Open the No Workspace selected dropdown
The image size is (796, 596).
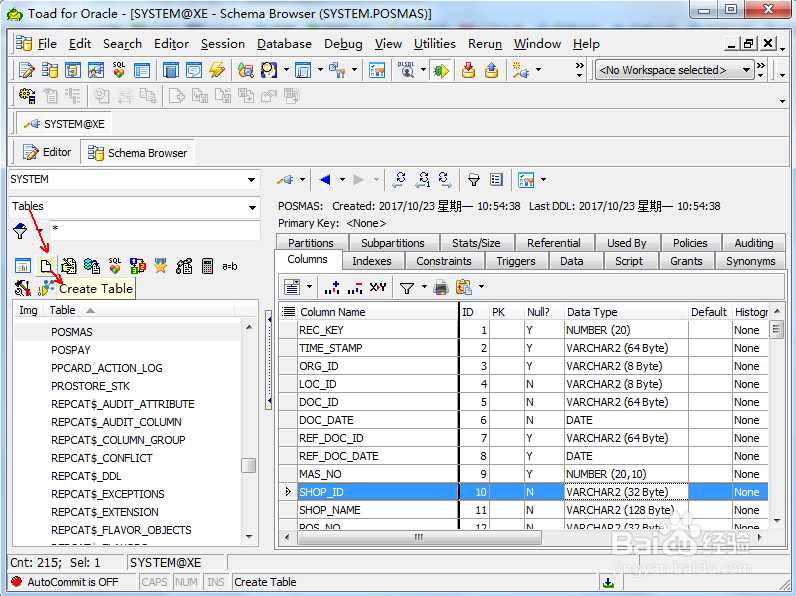click(746, 70)
